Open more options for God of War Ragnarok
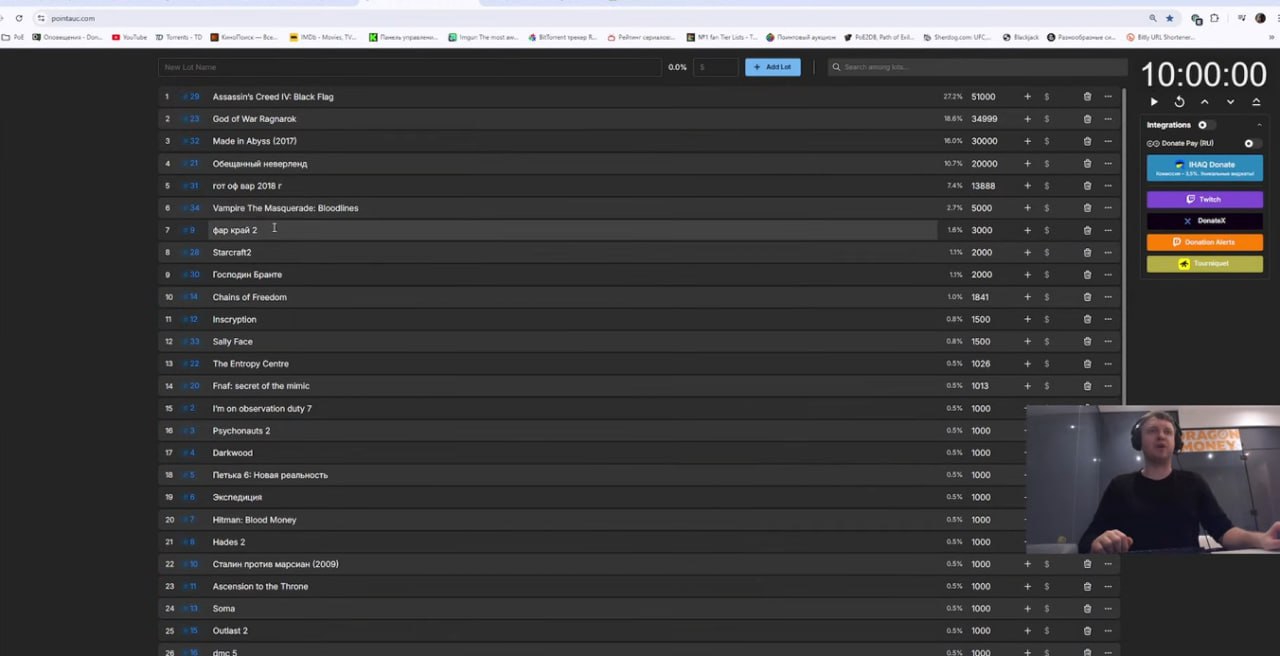 tap(1108, 119)
